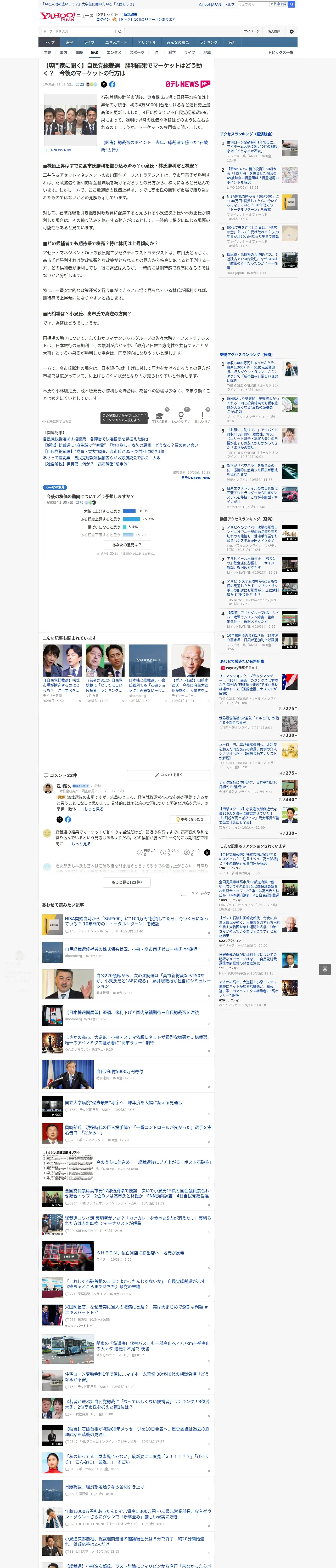The width and height of the screenshot is (336, 1568).
Task: Open 日銀総裁、経済想定通りなら金利引き上げ article
Action: coord(105,1486)
